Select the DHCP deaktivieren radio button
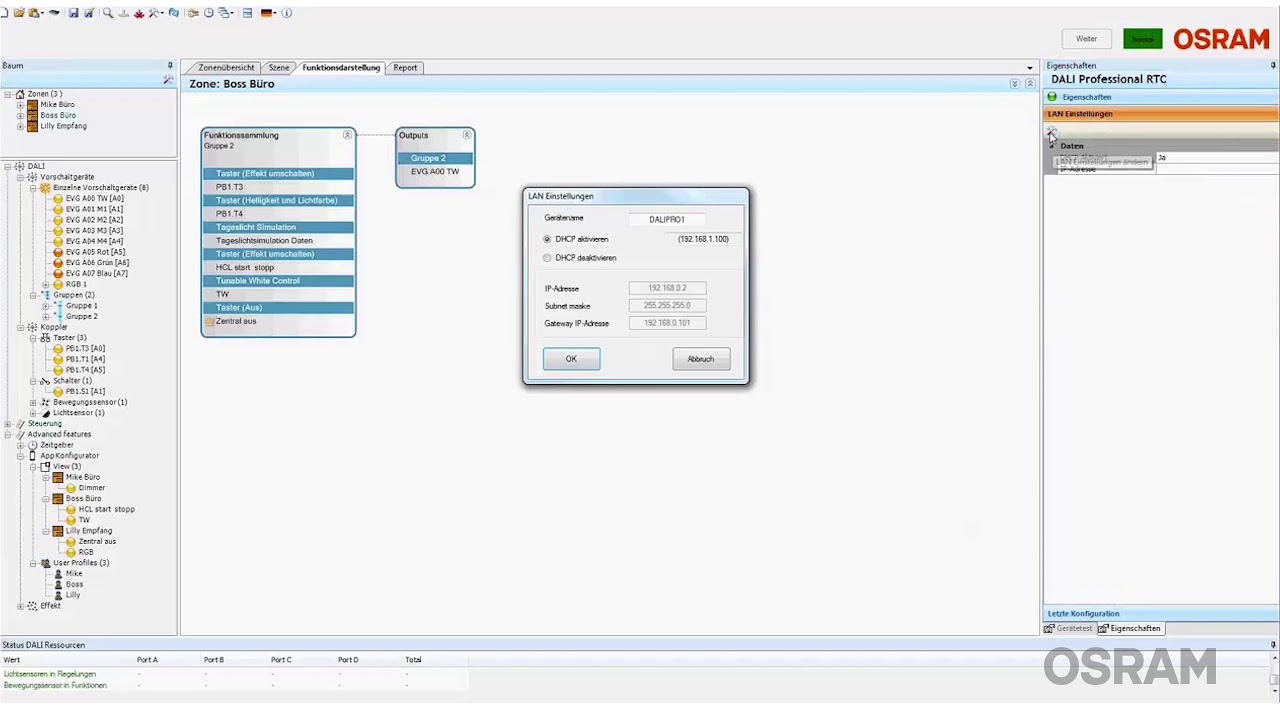Image resolution: width=1280 pixels, height=720 pixels. tap(546, 258)
